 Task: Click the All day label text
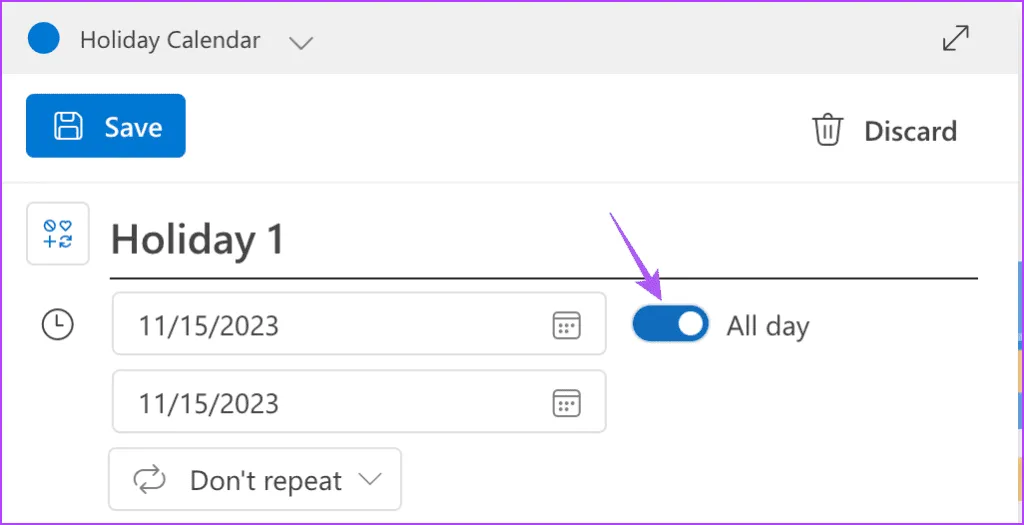768,326
